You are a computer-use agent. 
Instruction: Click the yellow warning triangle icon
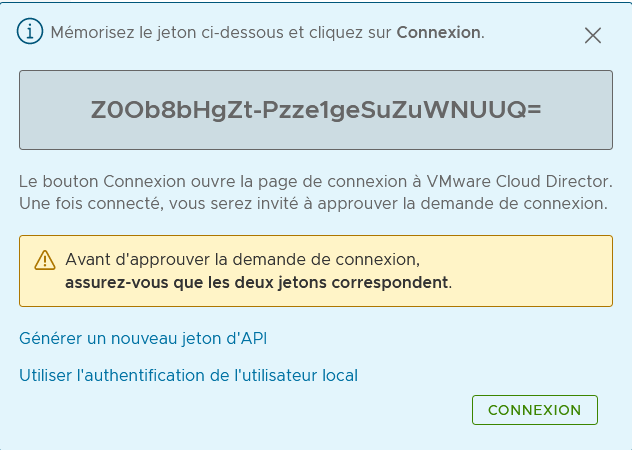click(x=45, y=260)
